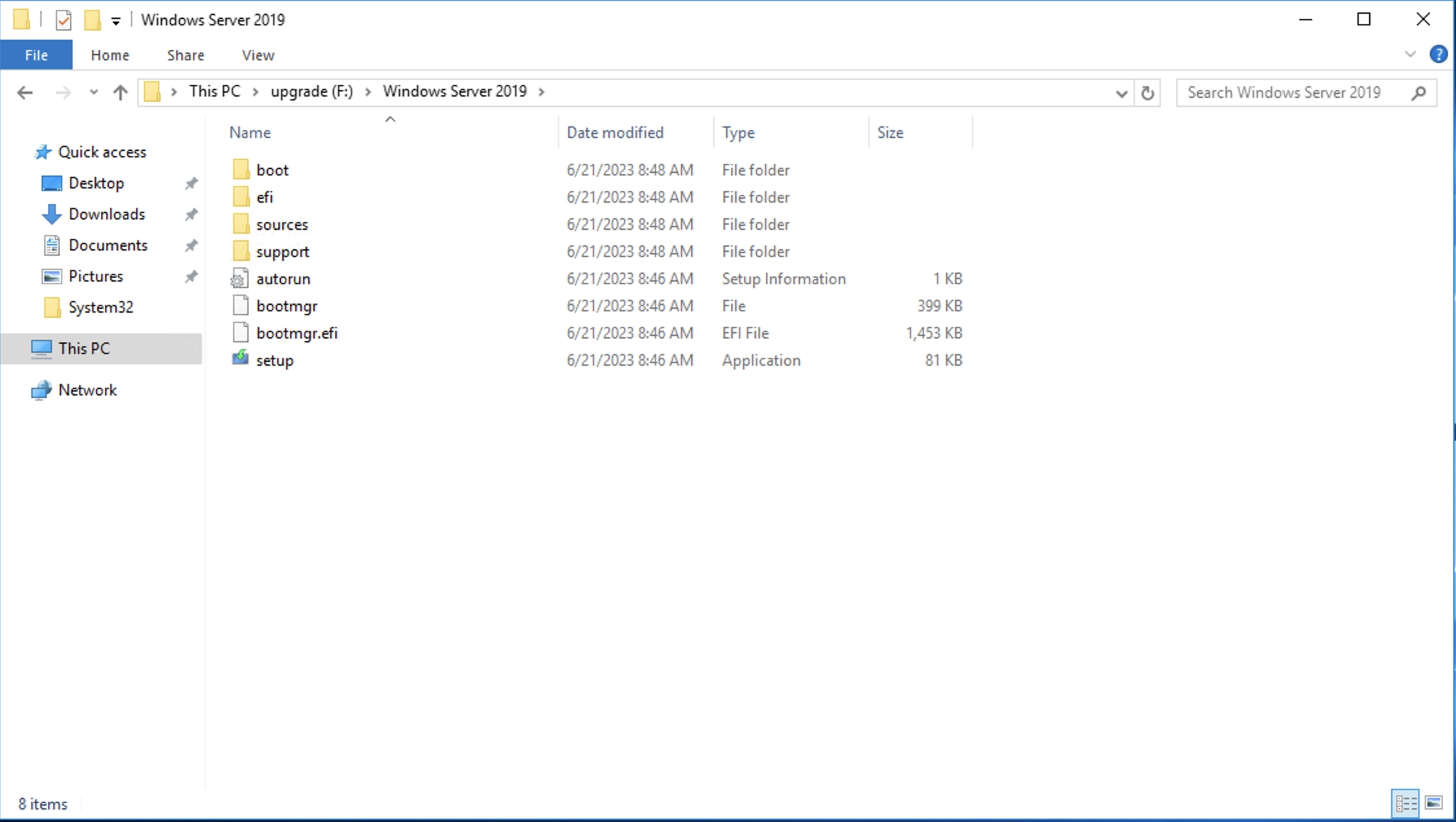Click the search magnifier icon

1418,93
